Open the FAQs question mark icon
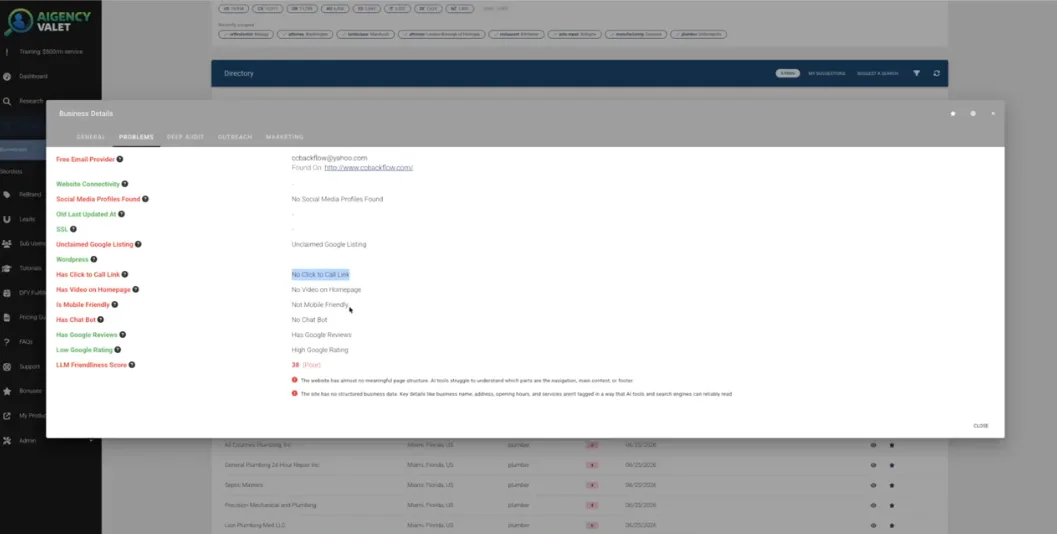Viewport: 1057px width, 534px height. point(7,342)
